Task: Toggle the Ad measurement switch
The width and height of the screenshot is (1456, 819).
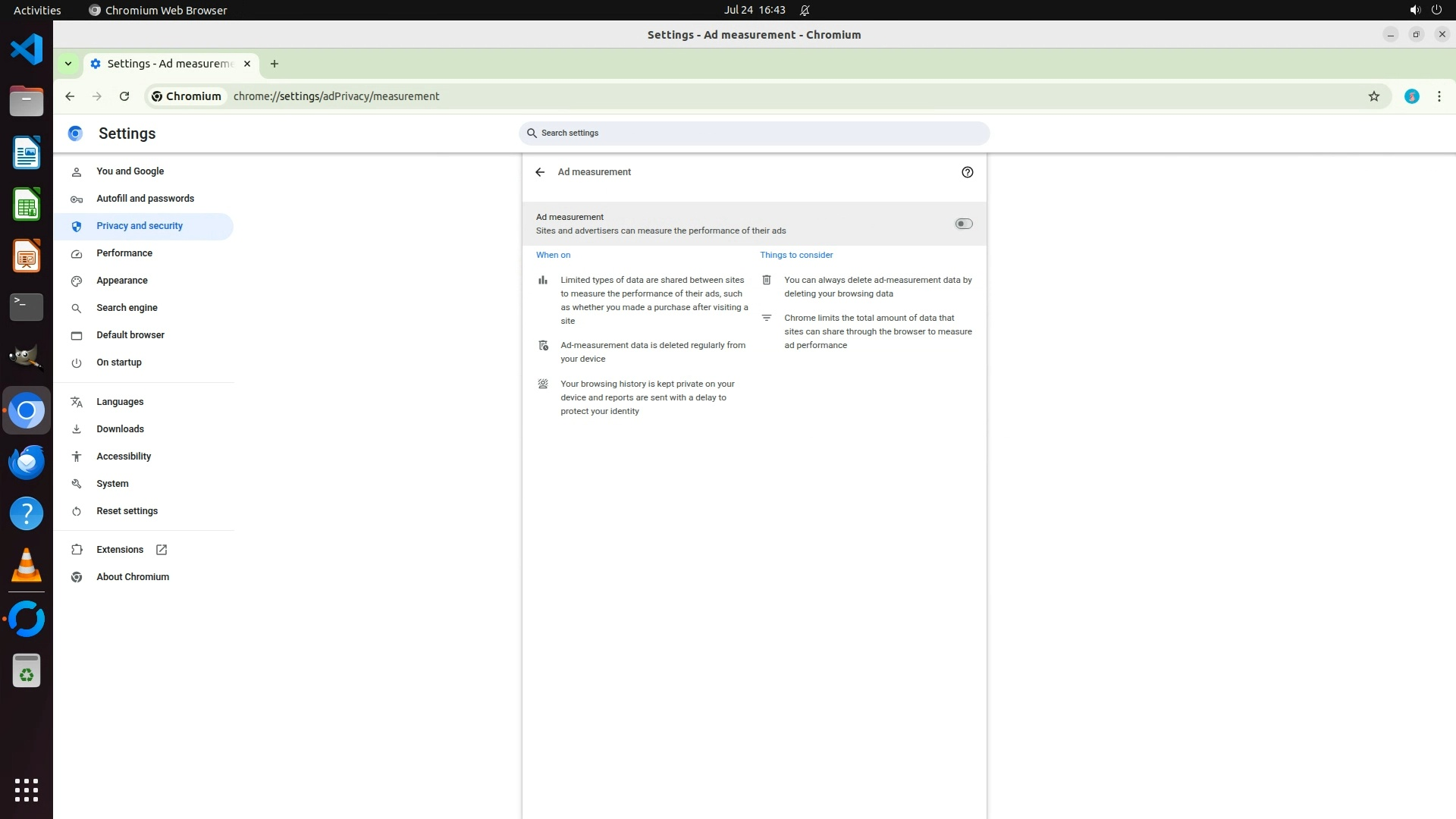Action: coord(963,224)
